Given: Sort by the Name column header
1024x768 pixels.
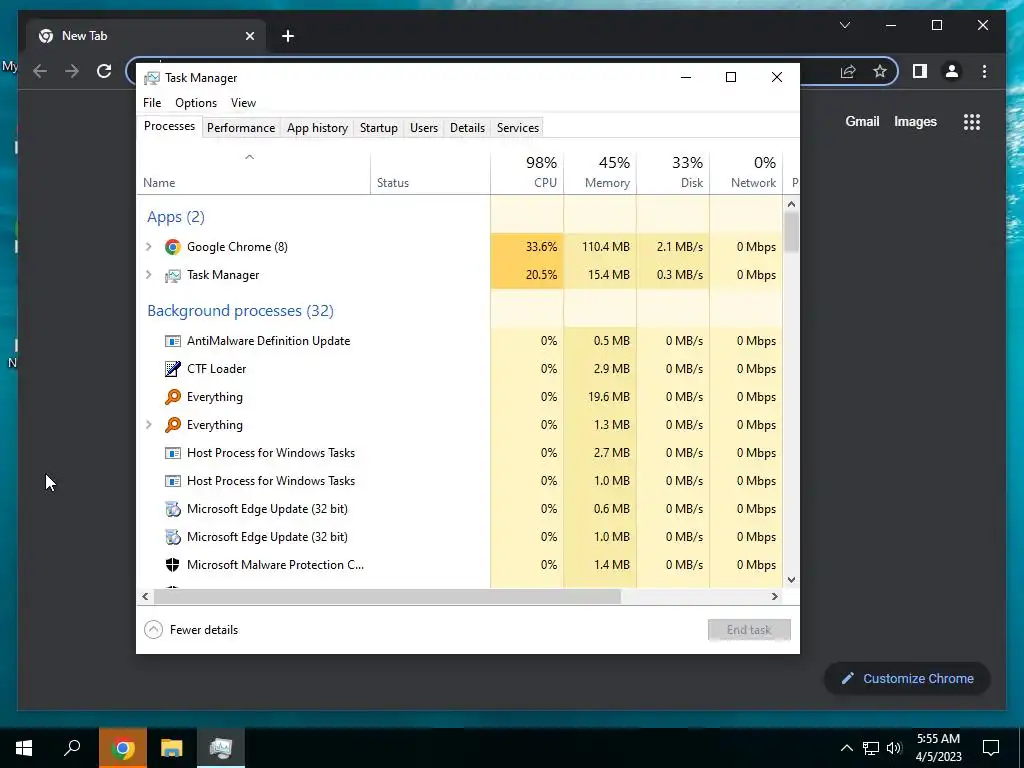Looking at the screenshot, I should pos(254,173).
